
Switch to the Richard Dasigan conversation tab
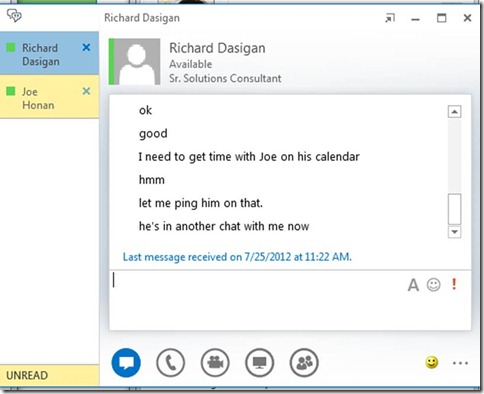[x=49, y=53]
